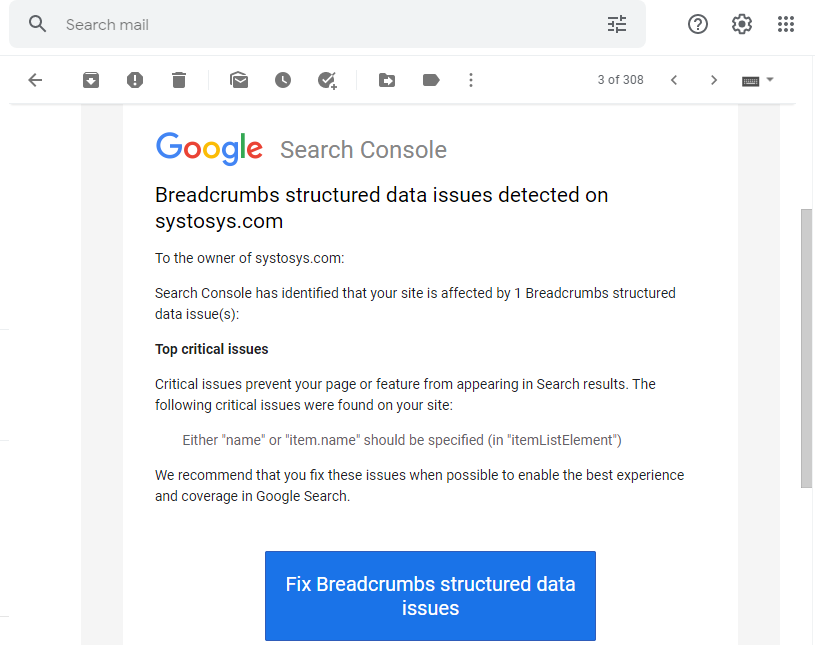Open search filter options
The image size is (815, 650).
[x=617, y=24]
